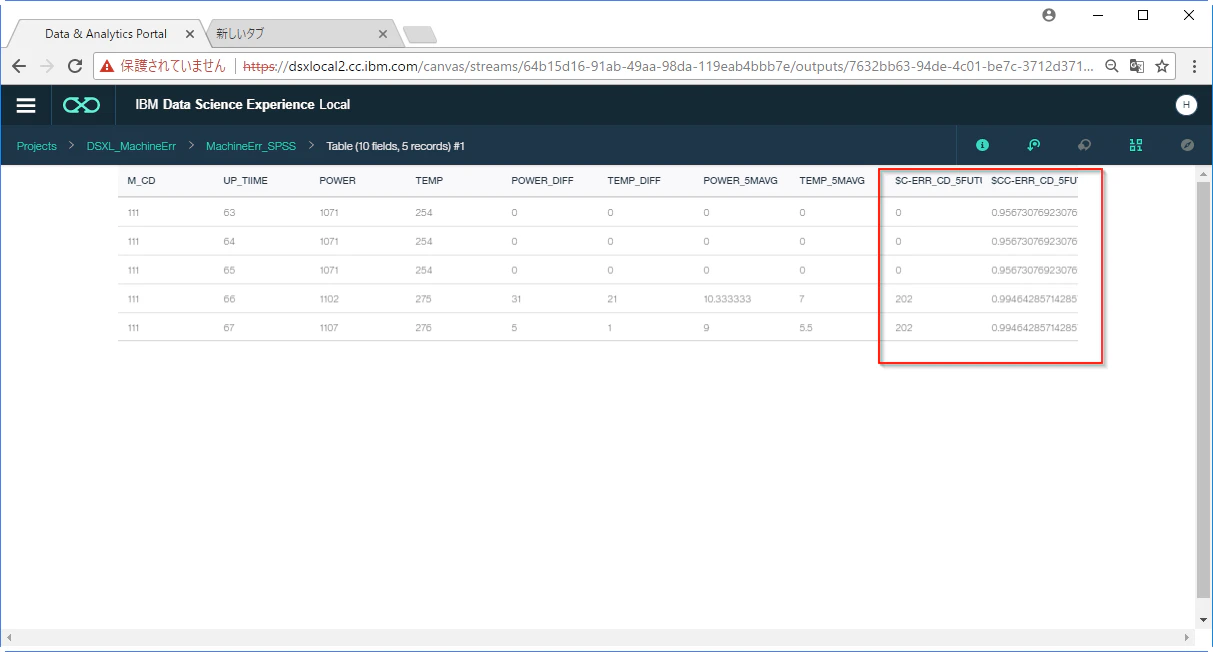Screen dimensions: 1213x652
Task: Click the translate page icon
Action: coord(1137,66)
